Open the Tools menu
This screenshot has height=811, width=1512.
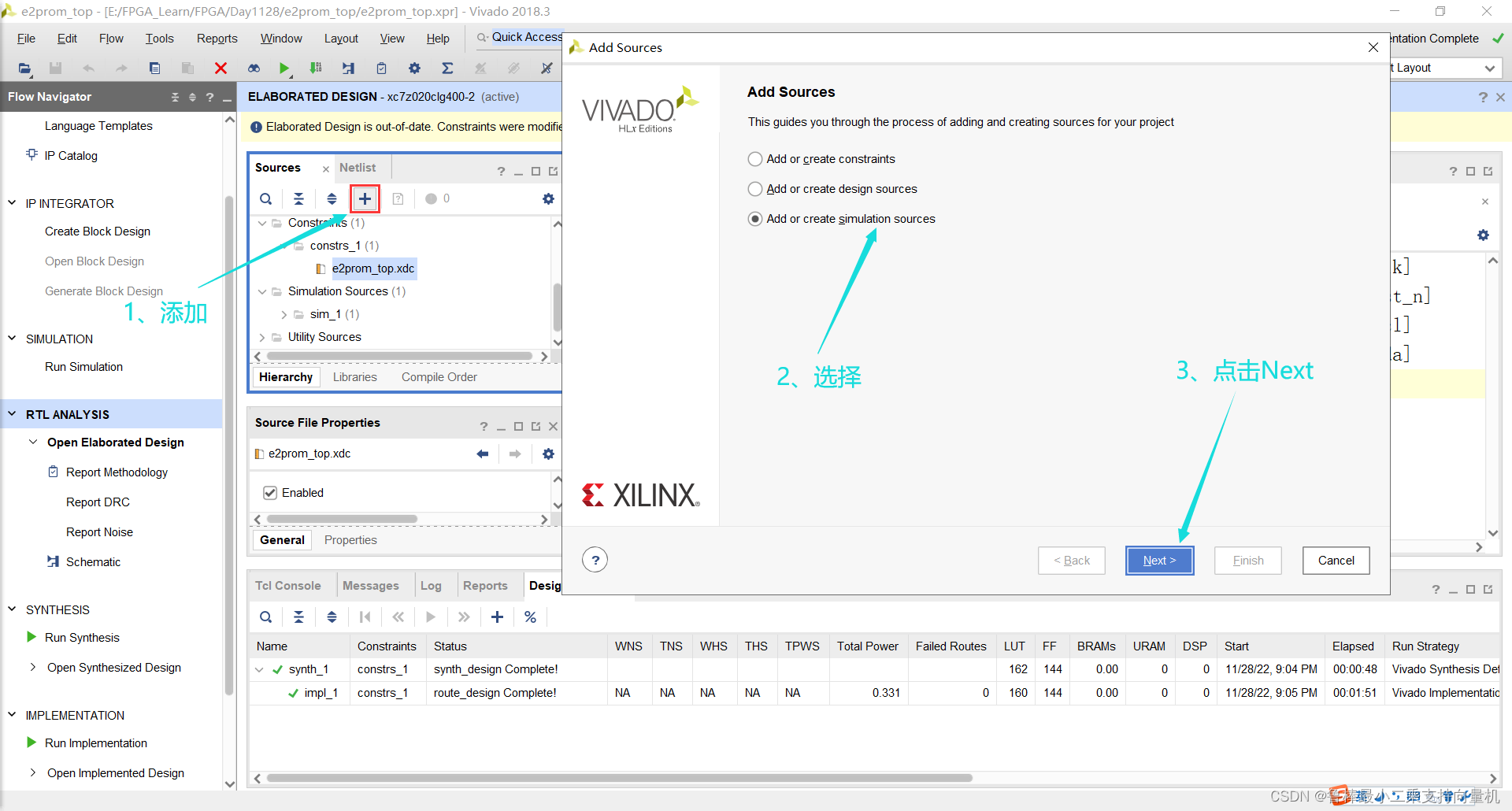click(159, 39)
